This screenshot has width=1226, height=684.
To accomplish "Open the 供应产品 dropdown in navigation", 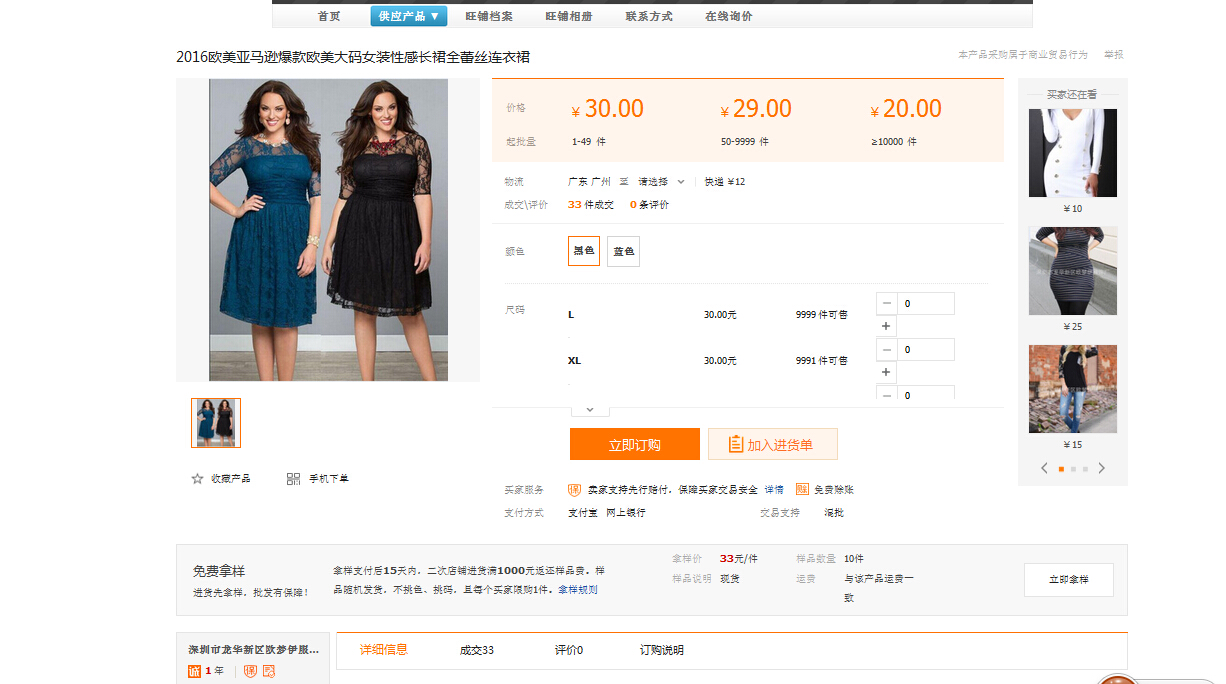I will tap(409, 16).
